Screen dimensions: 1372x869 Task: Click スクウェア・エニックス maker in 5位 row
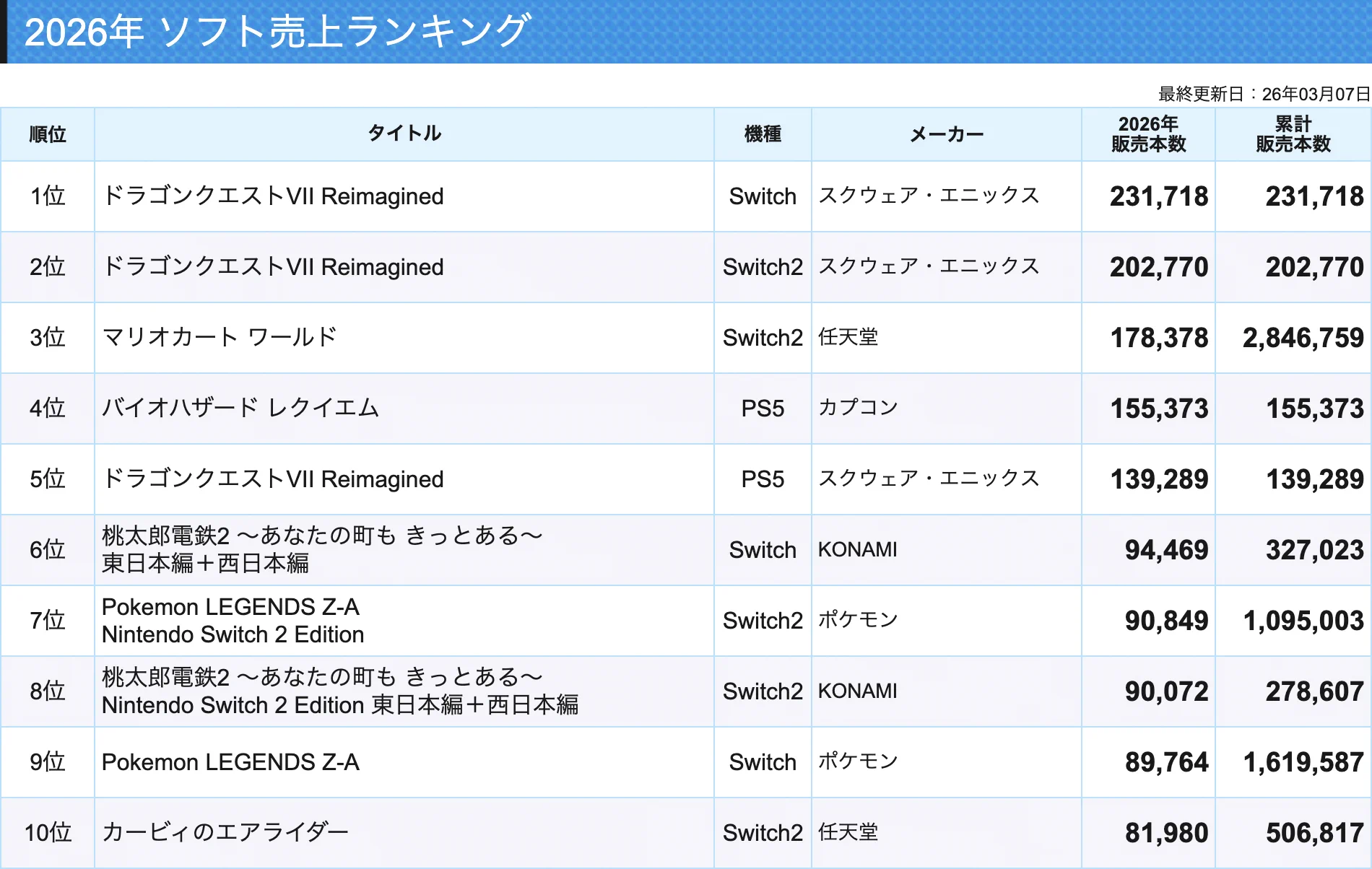pos(929,479)
